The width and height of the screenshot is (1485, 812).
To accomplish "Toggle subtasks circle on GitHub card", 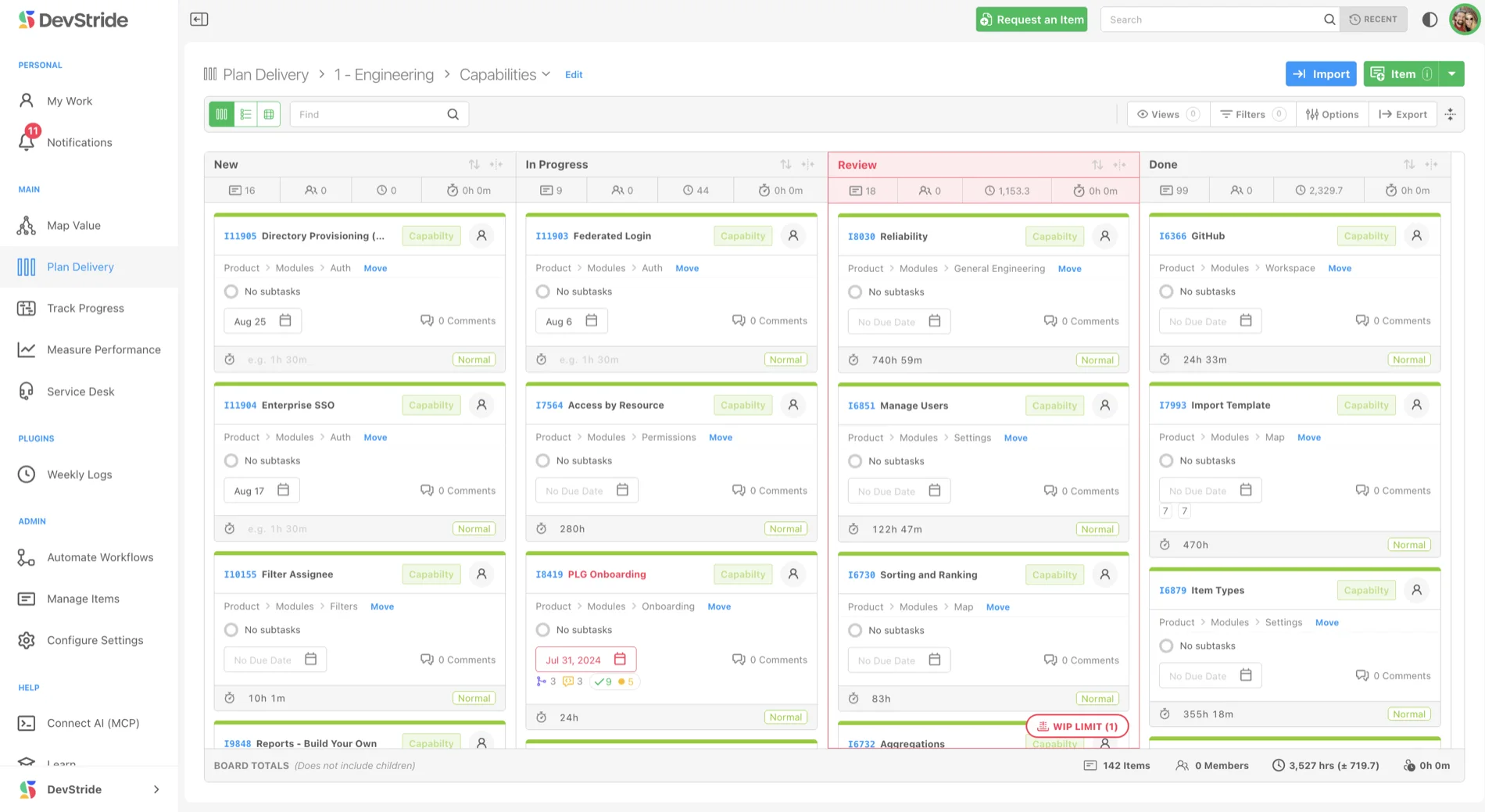I will (x=1166, y=292).
